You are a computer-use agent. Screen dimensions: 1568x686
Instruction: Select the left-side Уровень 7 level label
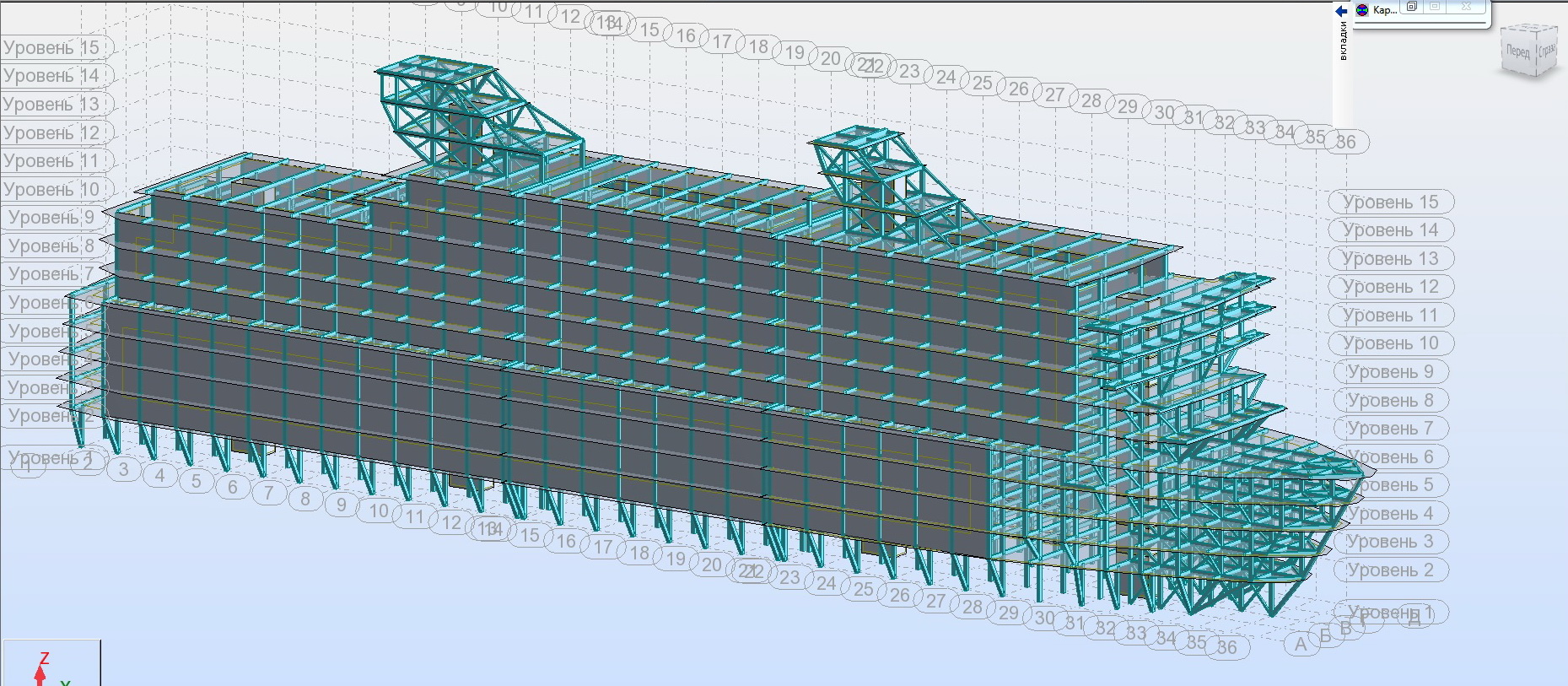point(51,273)
